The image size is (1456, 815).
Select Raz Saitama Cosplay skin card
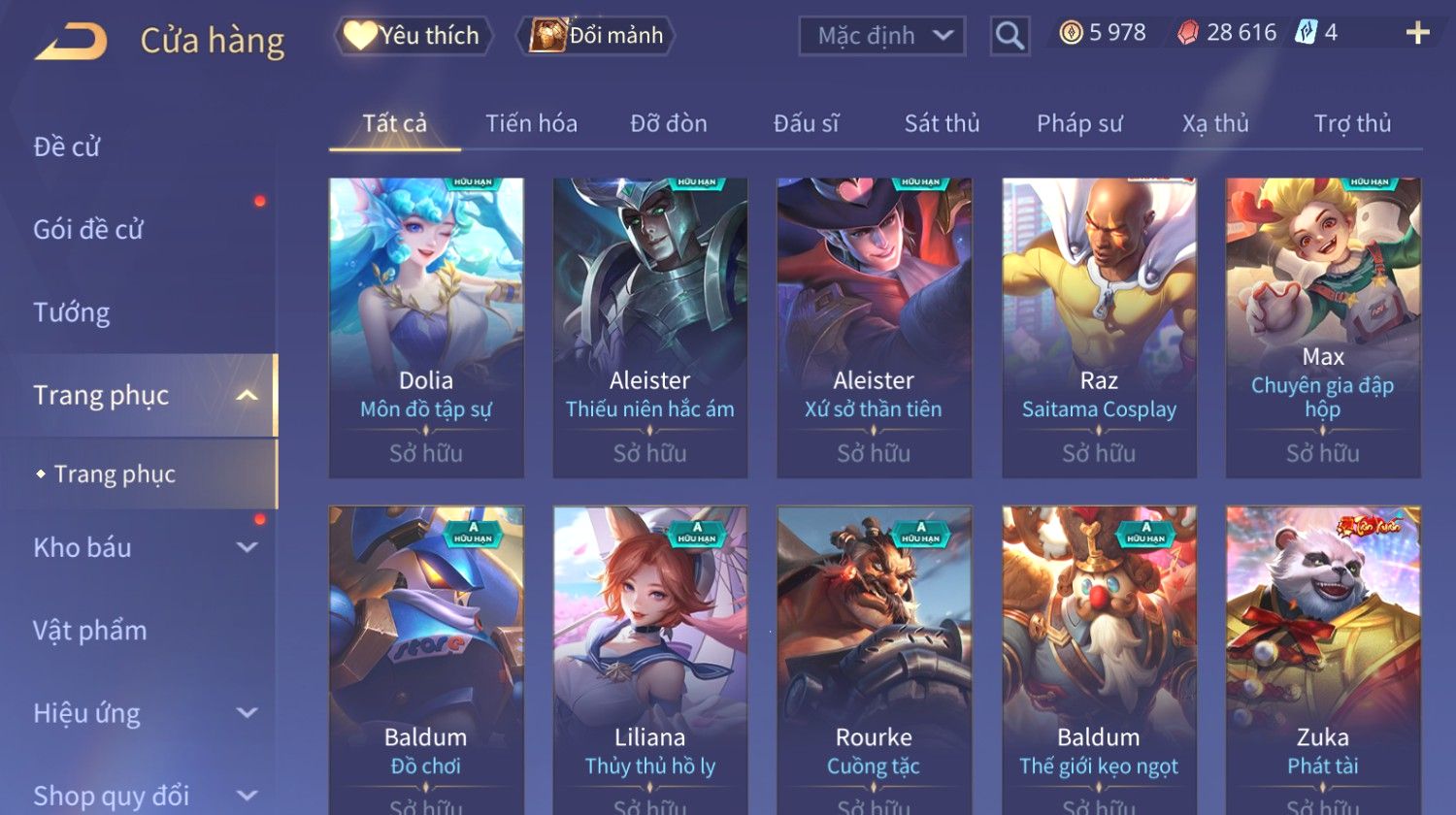point(1099,327)
